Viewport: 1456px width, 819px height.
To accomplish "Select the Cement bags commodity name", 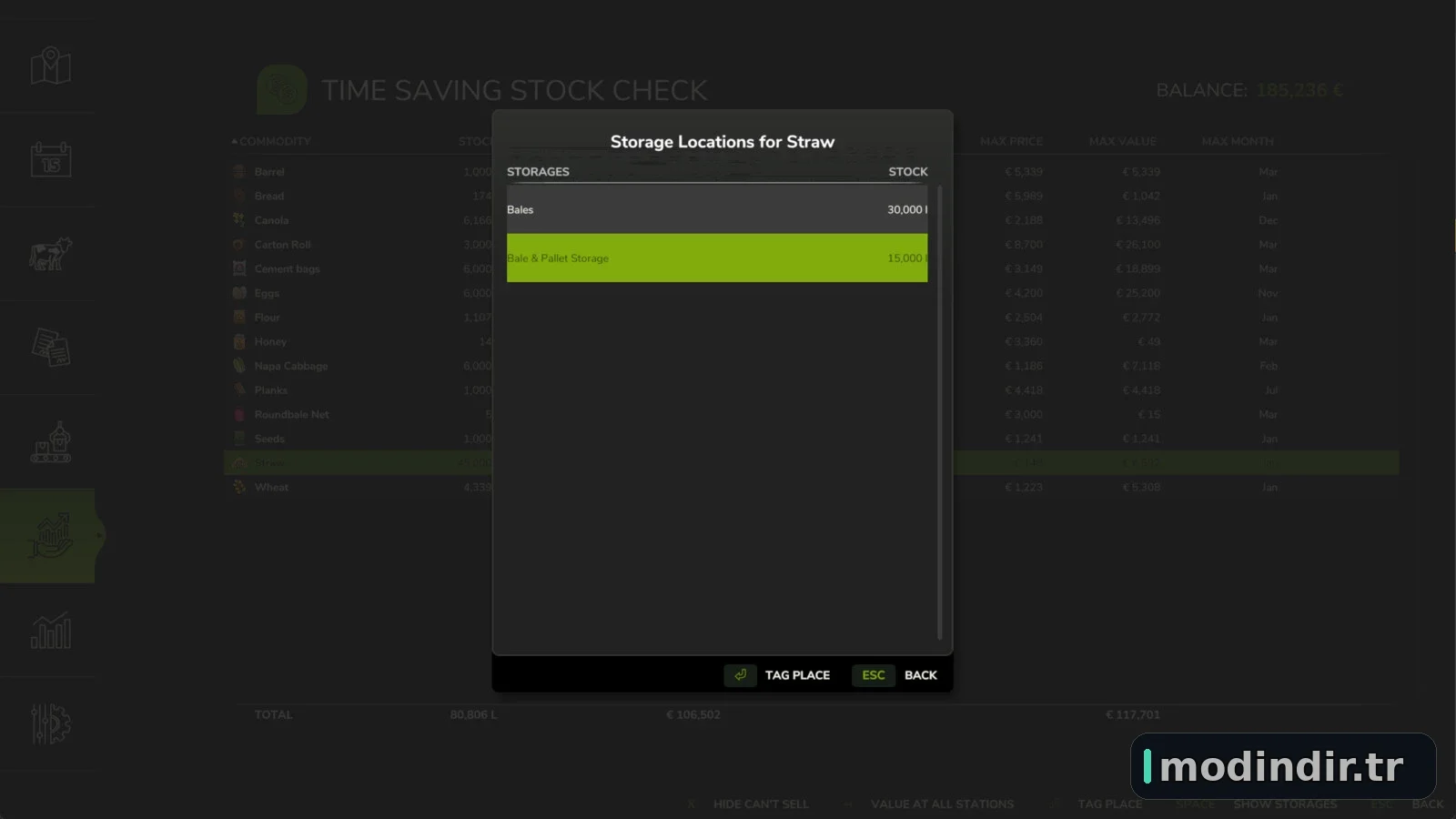I will 287,268.
